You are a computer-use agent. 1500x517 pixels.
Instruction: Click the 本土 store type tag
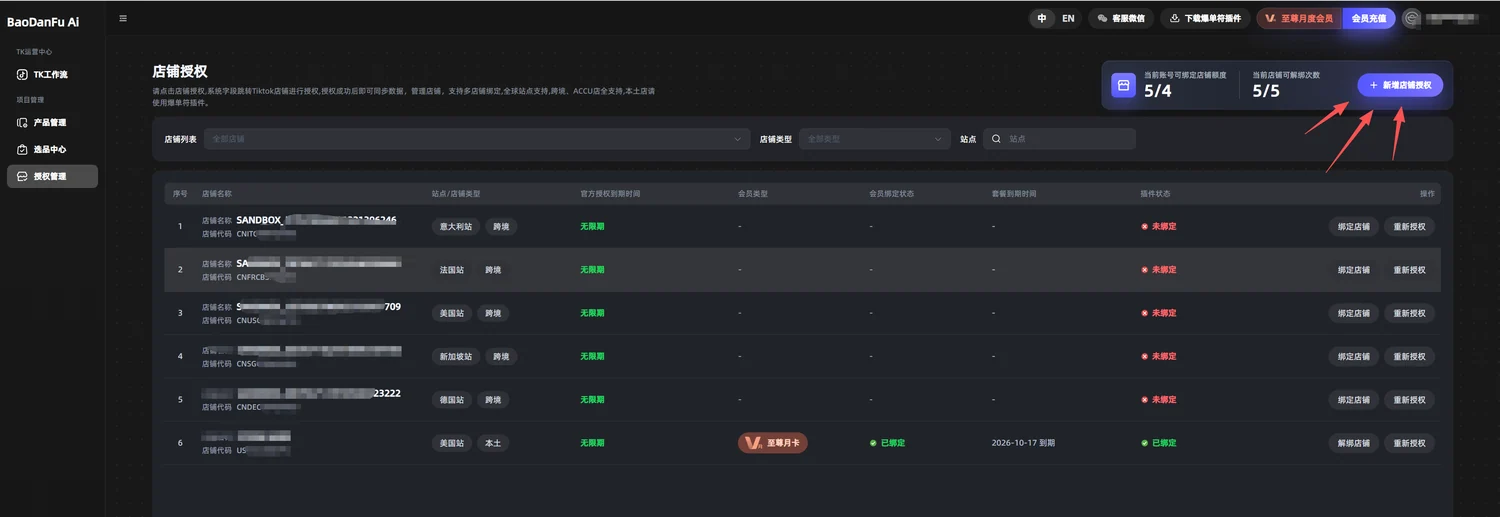pos(493,443)
